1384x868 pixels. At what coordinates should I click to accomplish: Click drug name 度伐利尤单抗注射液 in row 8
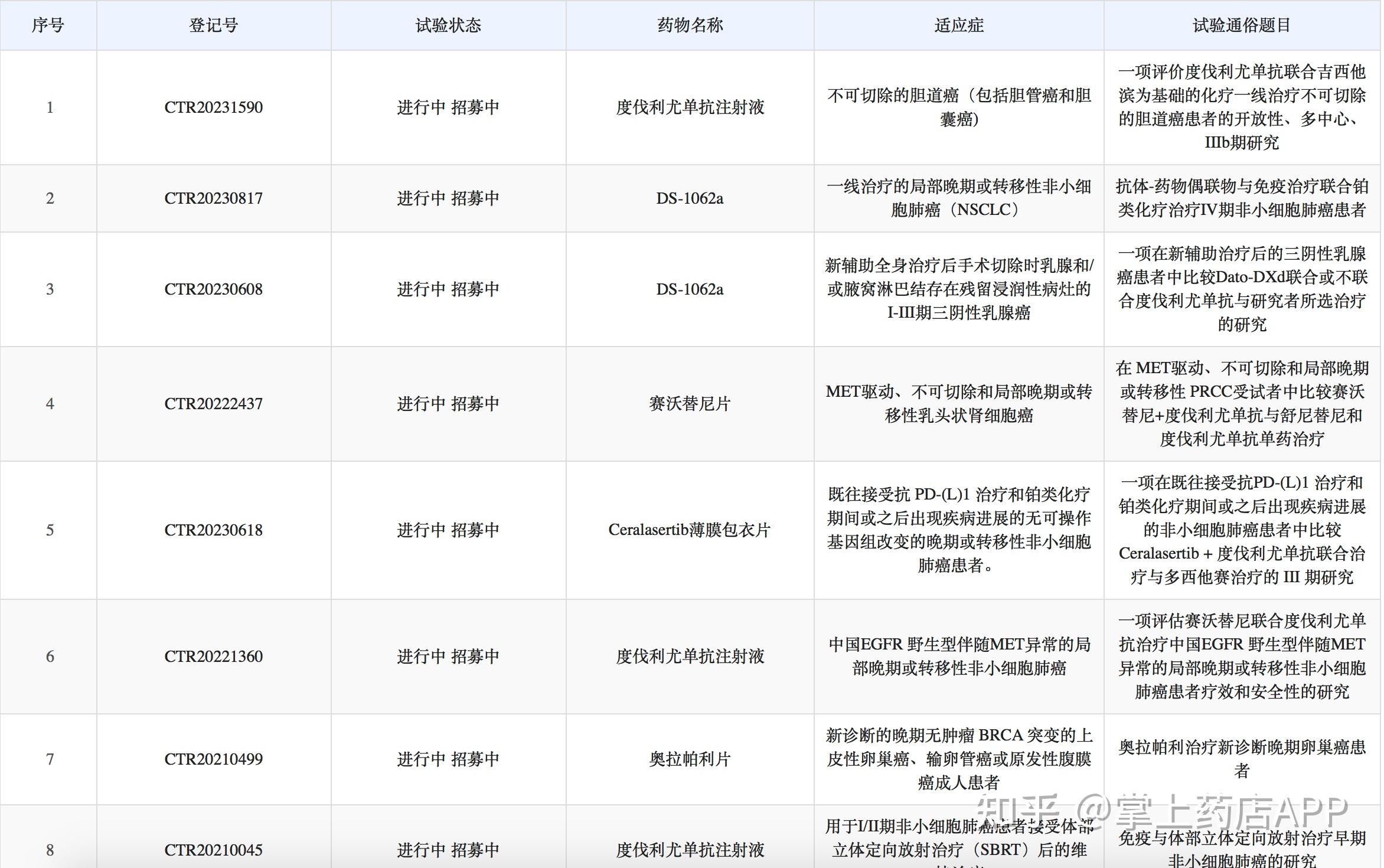[x=690, y=850]
